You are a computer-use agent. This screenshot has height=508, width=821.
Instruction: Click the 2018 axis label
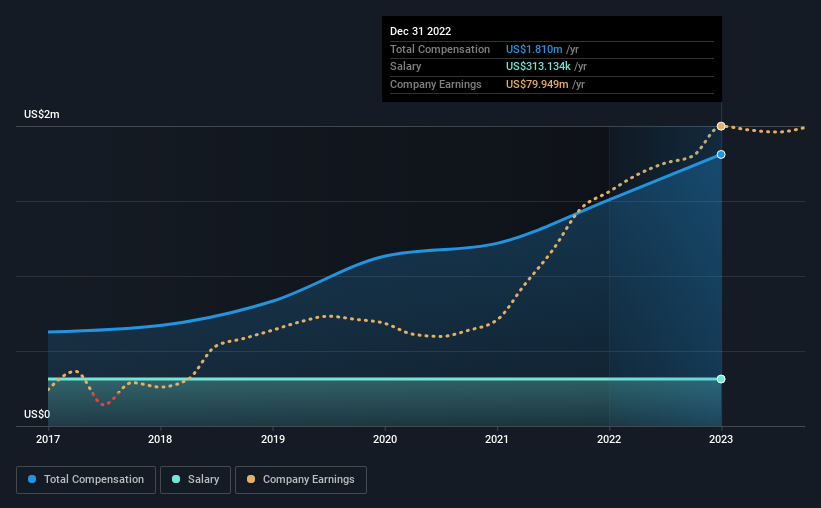point(160,439)
